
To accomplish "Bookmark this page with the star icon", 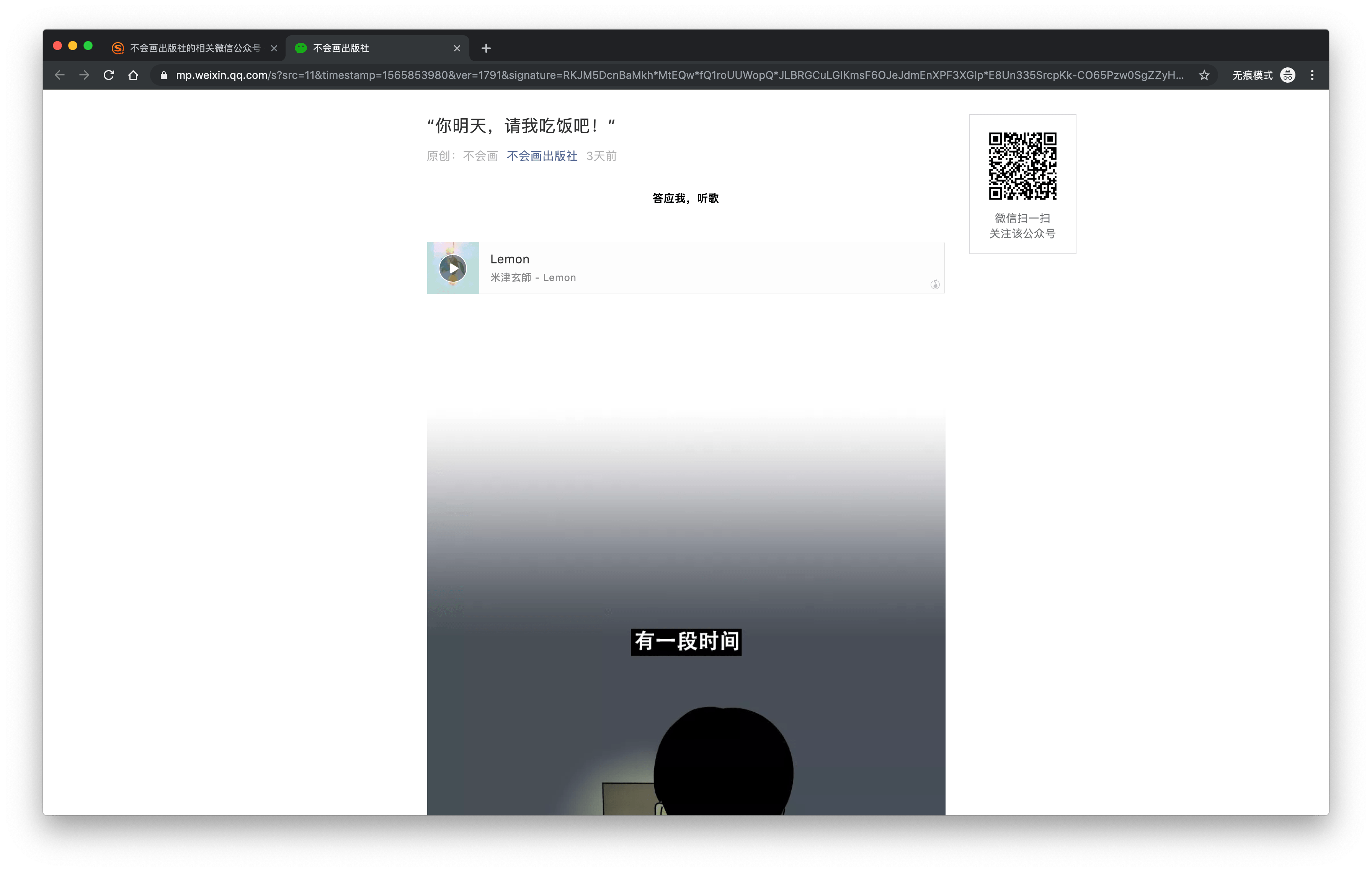I will 1204,75.
